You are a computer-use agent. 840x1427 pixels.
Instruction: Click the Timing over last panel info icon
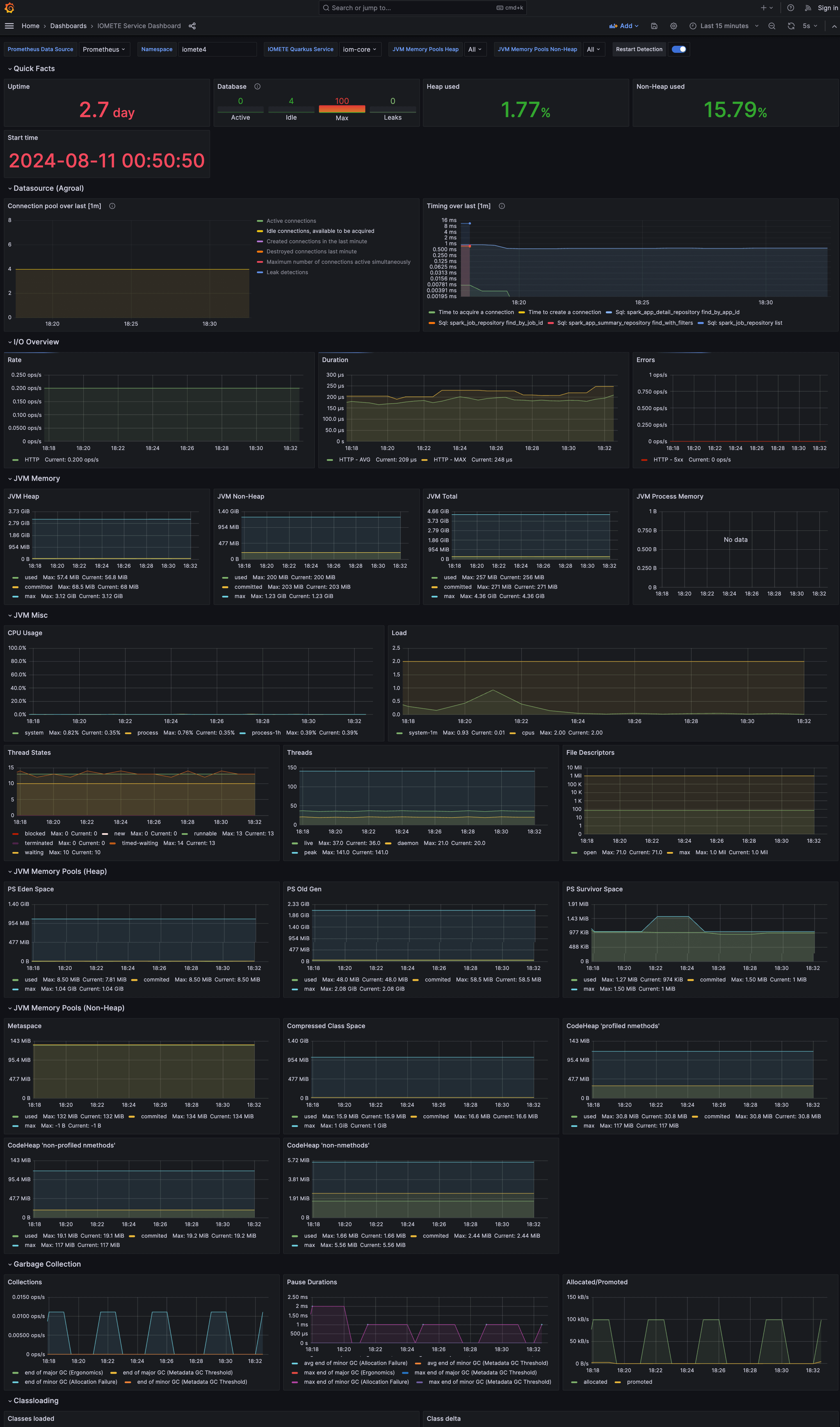point(502,206)
